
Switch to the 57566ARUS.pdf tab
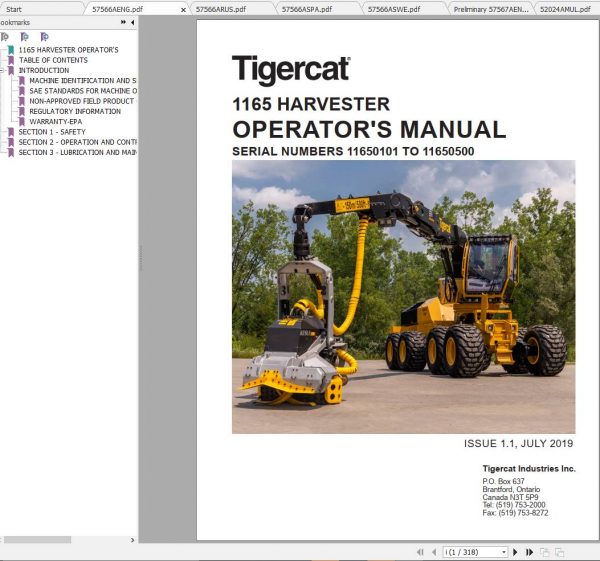coord(221,9)
